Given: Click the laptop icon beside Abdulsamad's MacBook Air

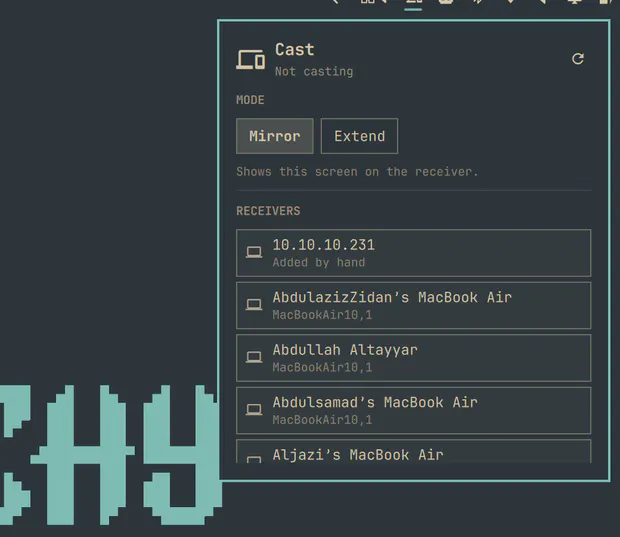Looking at the screenshot, I should tap(254, 410).
